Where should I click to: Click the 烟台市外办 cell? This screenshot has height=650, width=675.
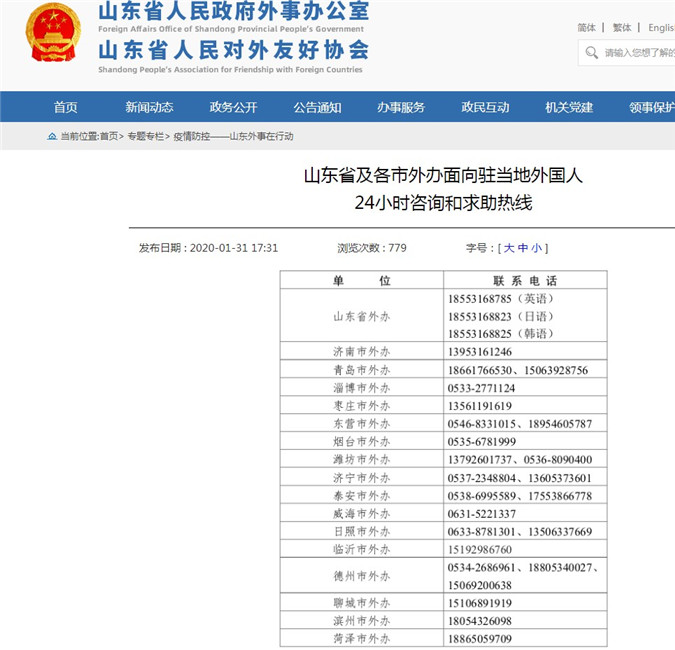(x=362, y=441)
